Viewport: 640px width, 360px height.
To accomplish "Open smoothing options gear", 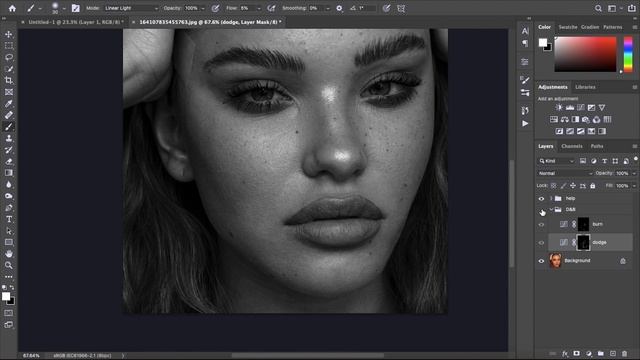I will [339, 8].
